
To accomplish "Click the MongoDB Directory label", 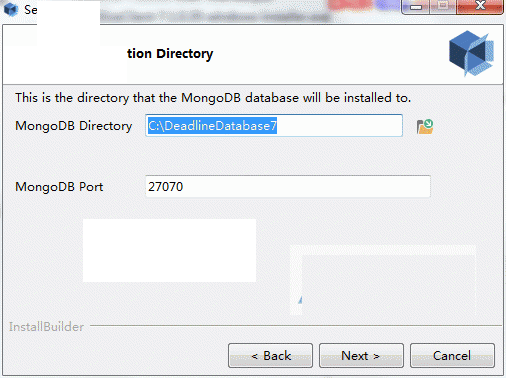I will [74, 126].
